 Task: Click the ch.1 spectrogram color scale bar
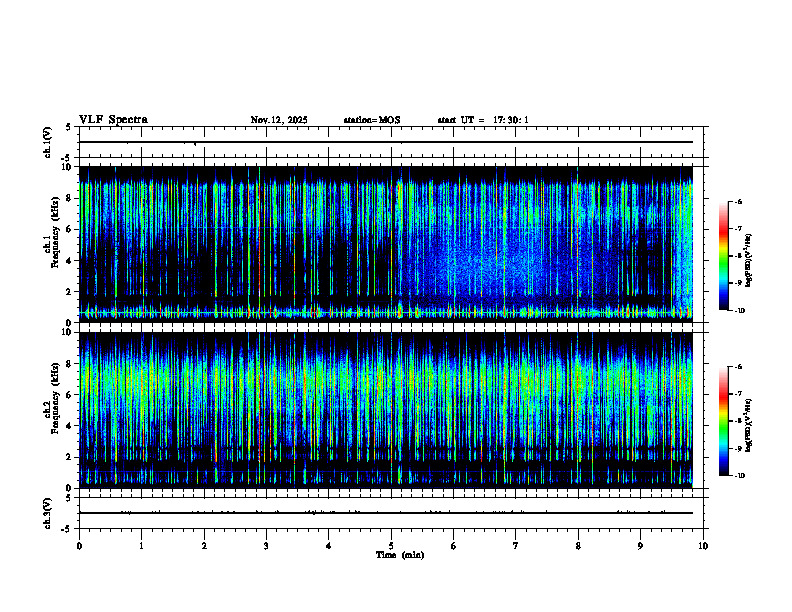[723, 256]
